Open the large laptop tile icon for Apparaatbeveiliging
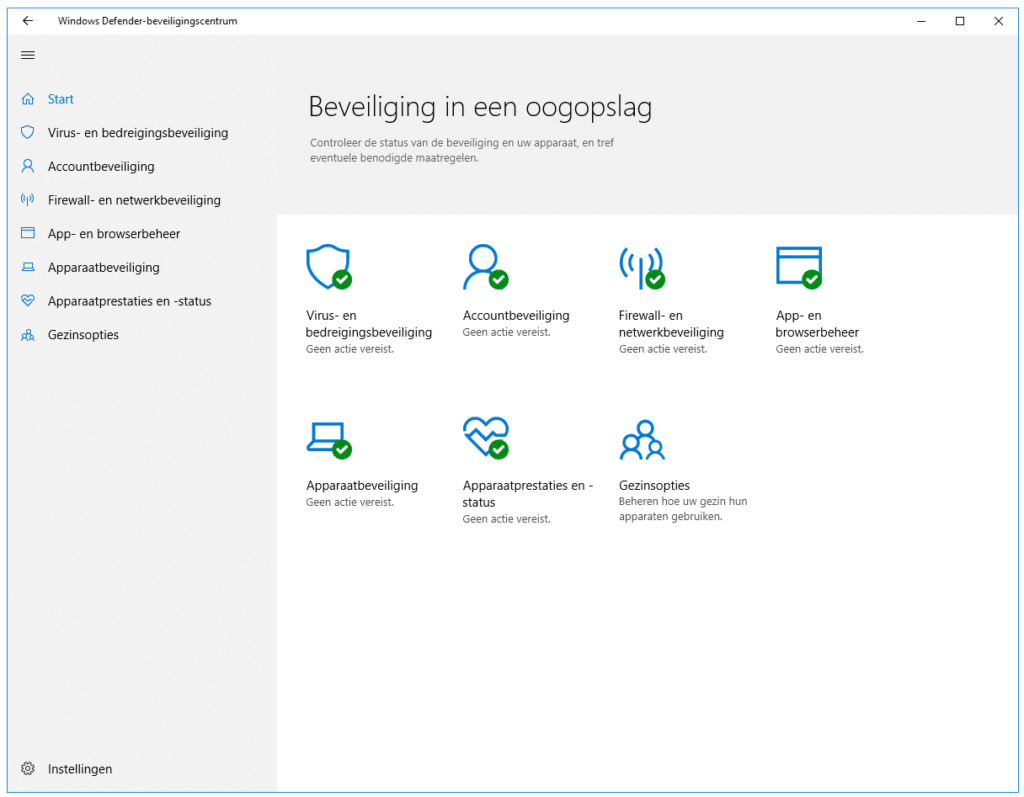Screen dimensions: 1024x797 point(329,440)
